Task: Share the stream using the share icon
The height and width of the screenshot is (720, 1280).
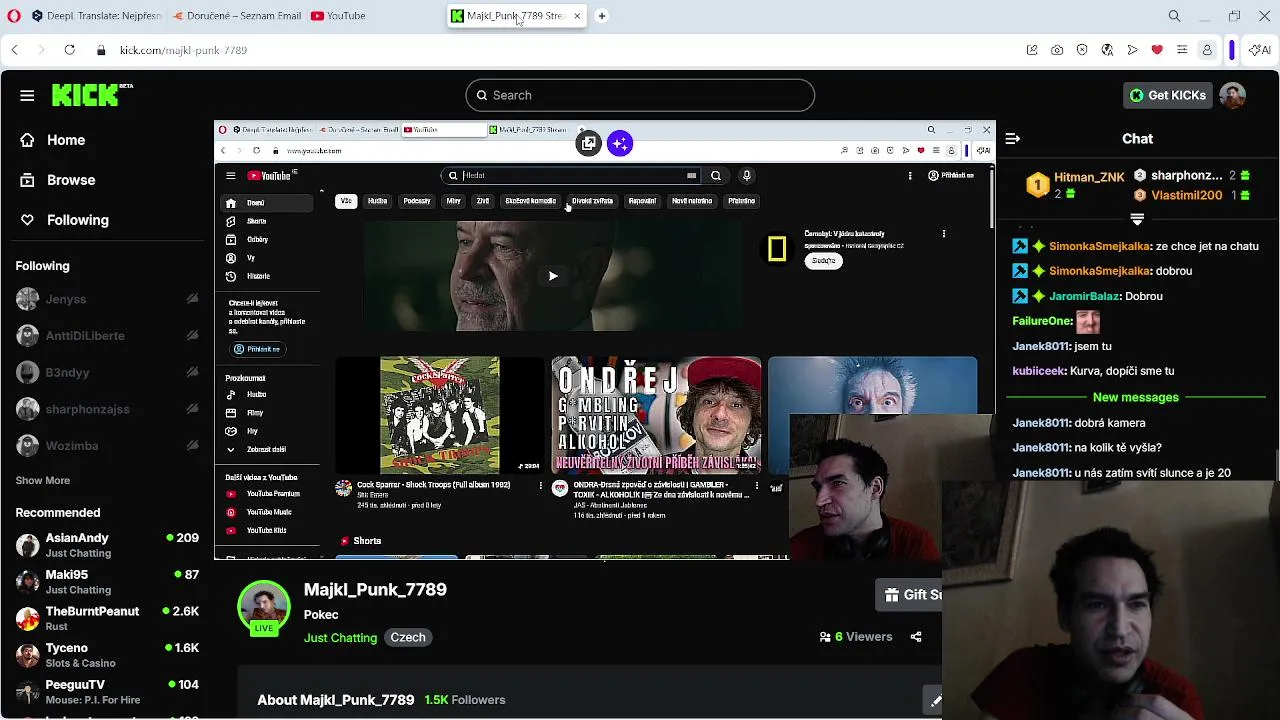Action: click(916, 637)
